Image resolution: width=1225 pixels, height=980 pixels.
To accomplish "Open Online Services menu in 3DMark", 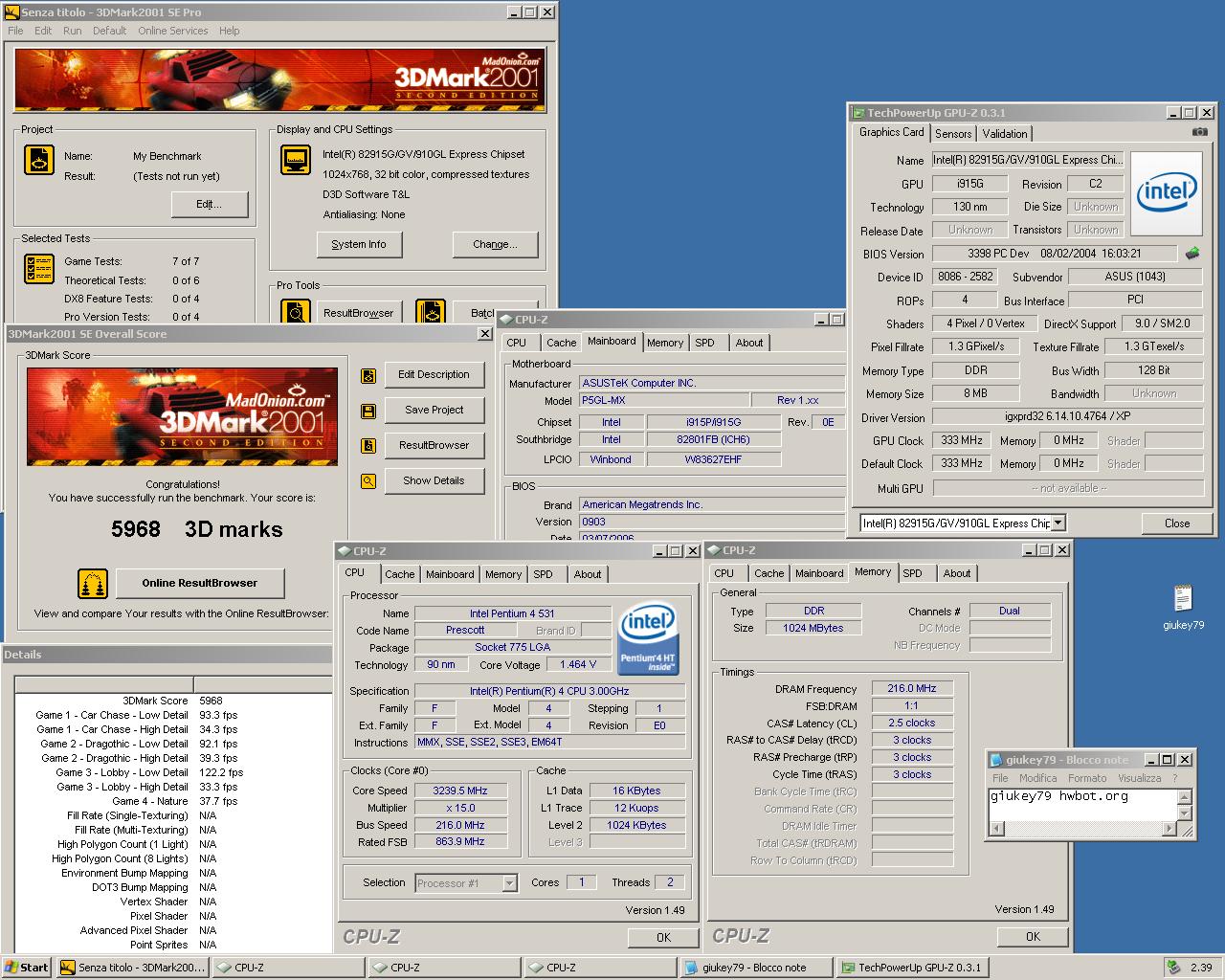I will (172, 31).
